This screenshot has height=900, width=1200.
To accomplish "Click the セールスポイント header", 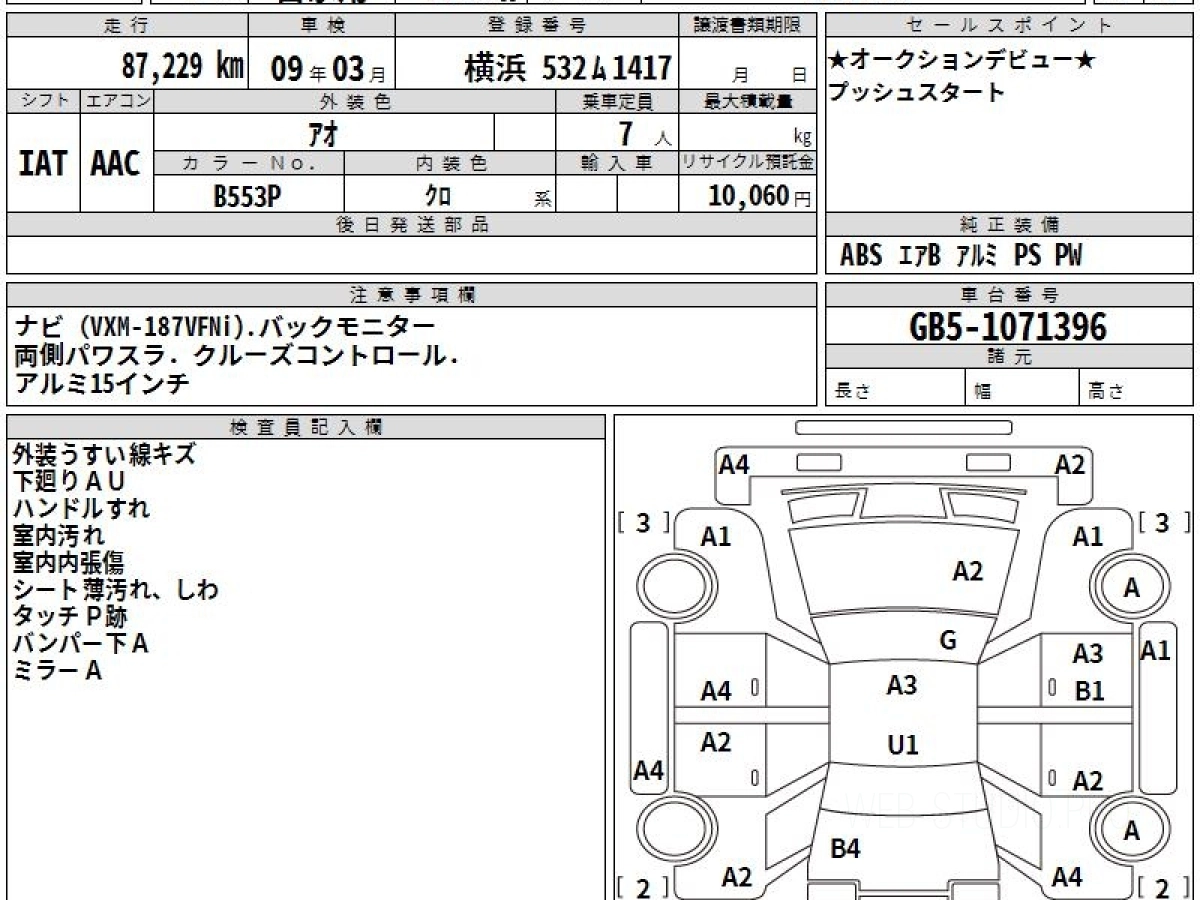I will [1009, 26].
